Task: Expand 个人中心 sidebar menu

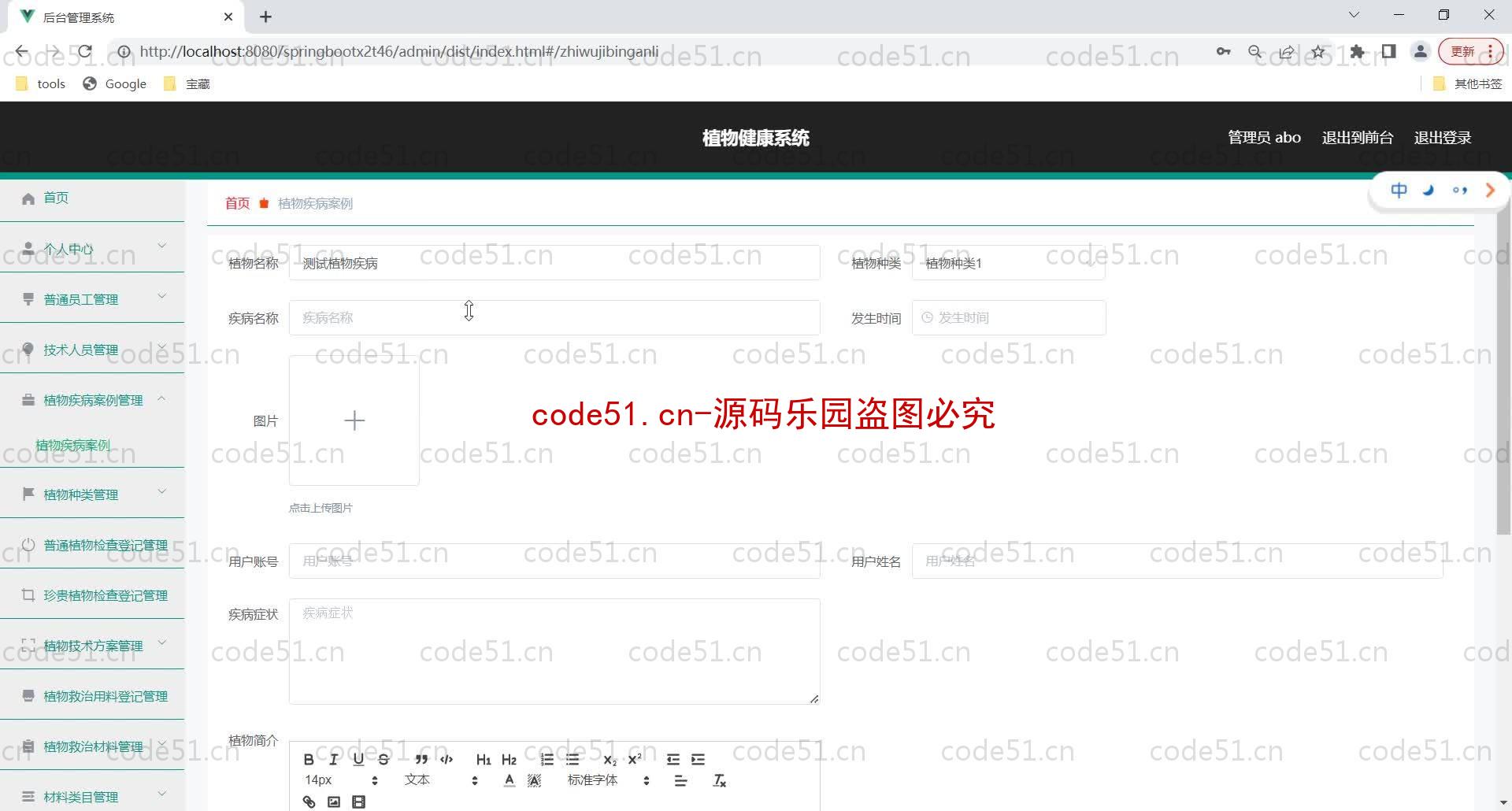Action: coord(92,249)
